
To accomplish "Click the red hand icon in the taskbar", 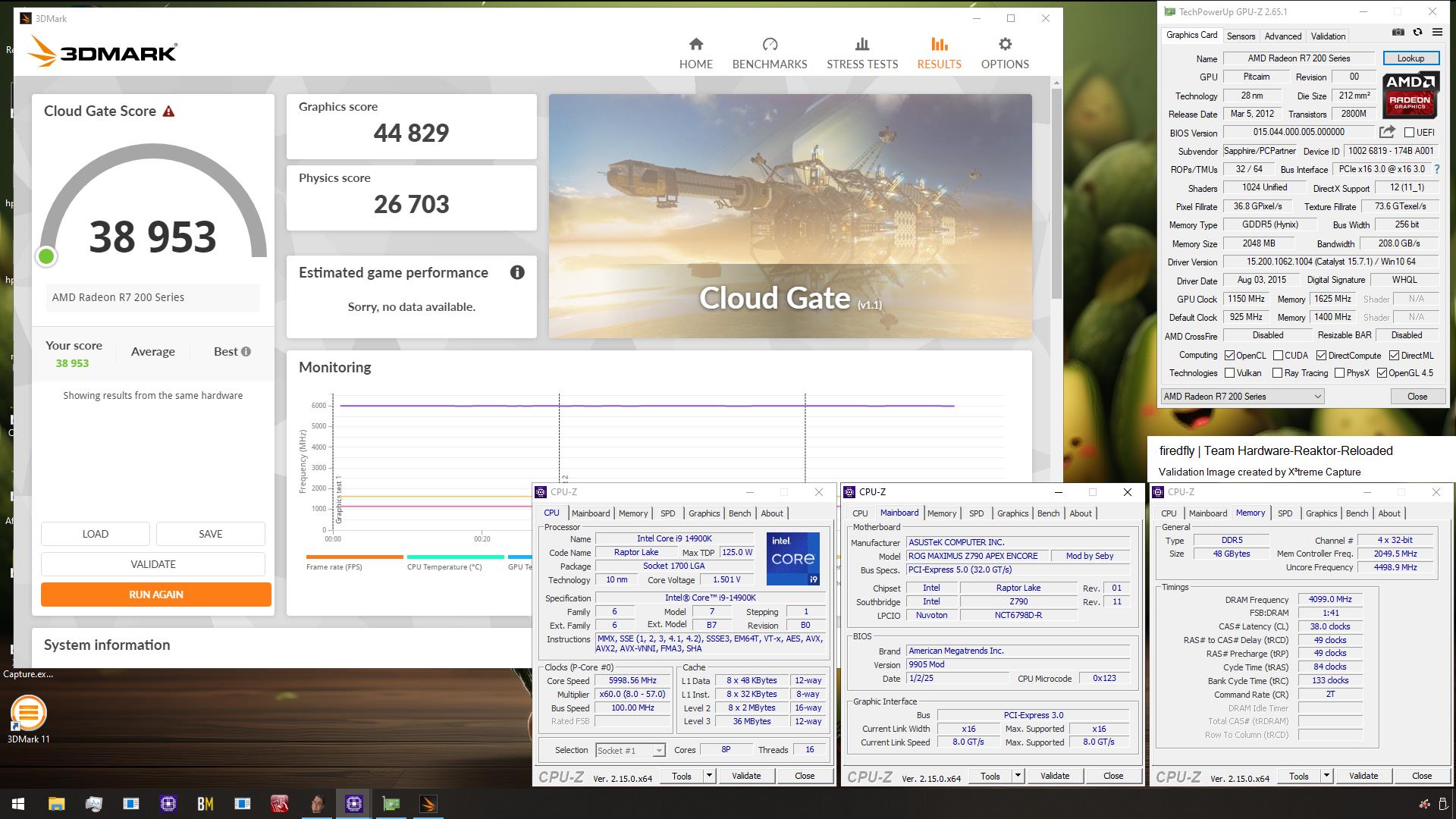I will (279, 804).
